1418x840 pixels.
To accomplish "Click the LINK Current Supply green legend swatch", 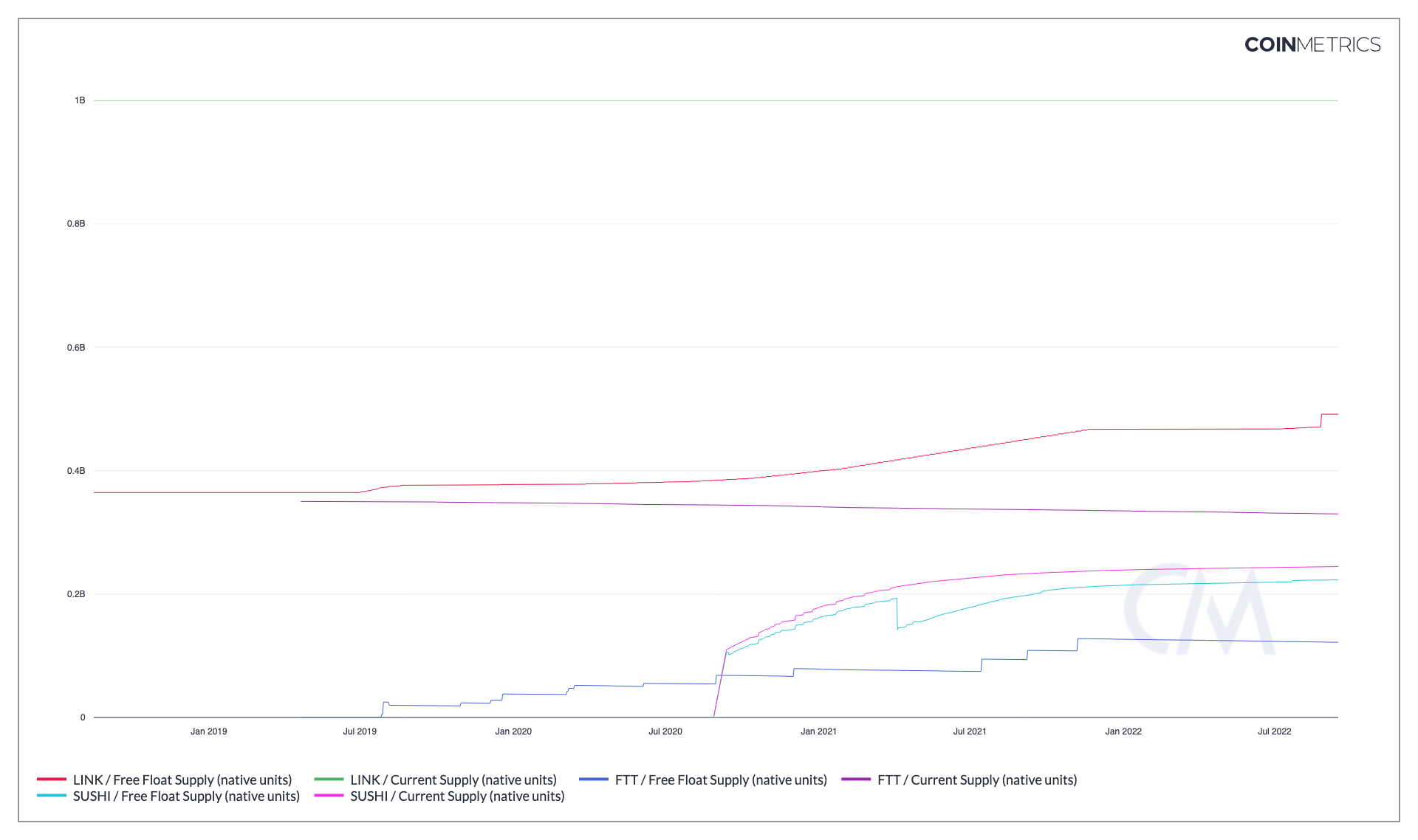I will (329, 779).
